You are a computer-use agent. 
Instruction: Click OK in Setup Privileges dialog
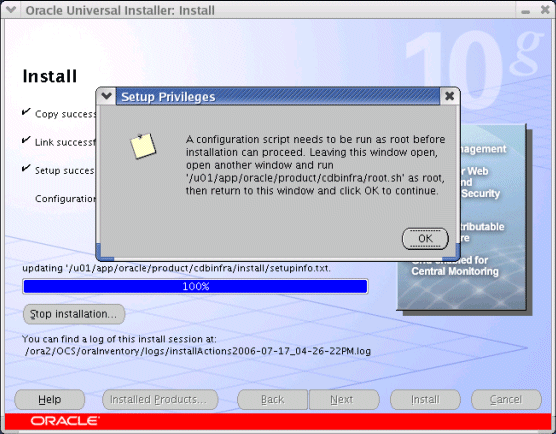[425, 239]
